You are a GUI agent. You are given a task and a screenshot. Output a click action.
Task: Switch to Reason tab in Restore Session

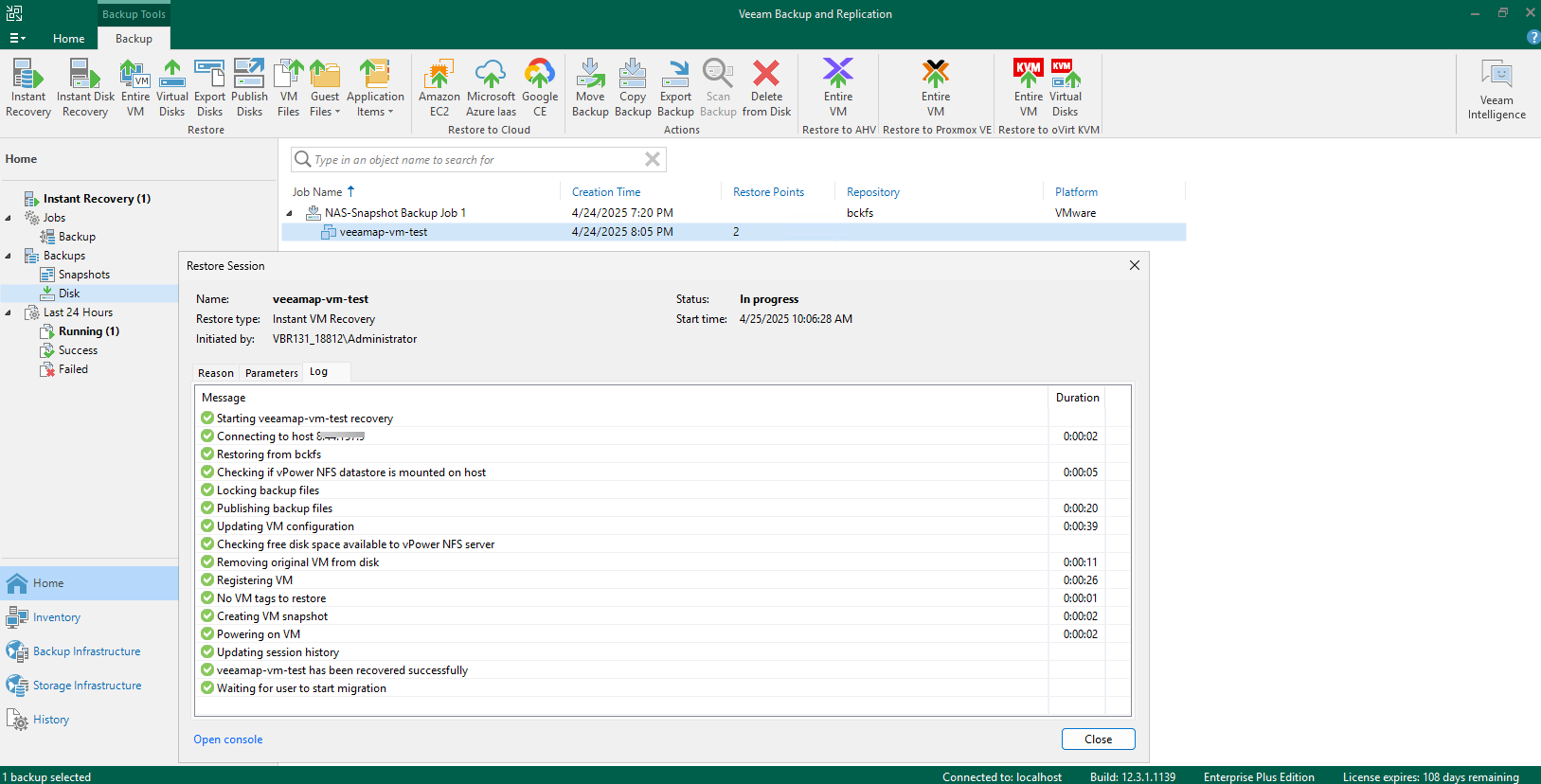[x=215, y=373]
